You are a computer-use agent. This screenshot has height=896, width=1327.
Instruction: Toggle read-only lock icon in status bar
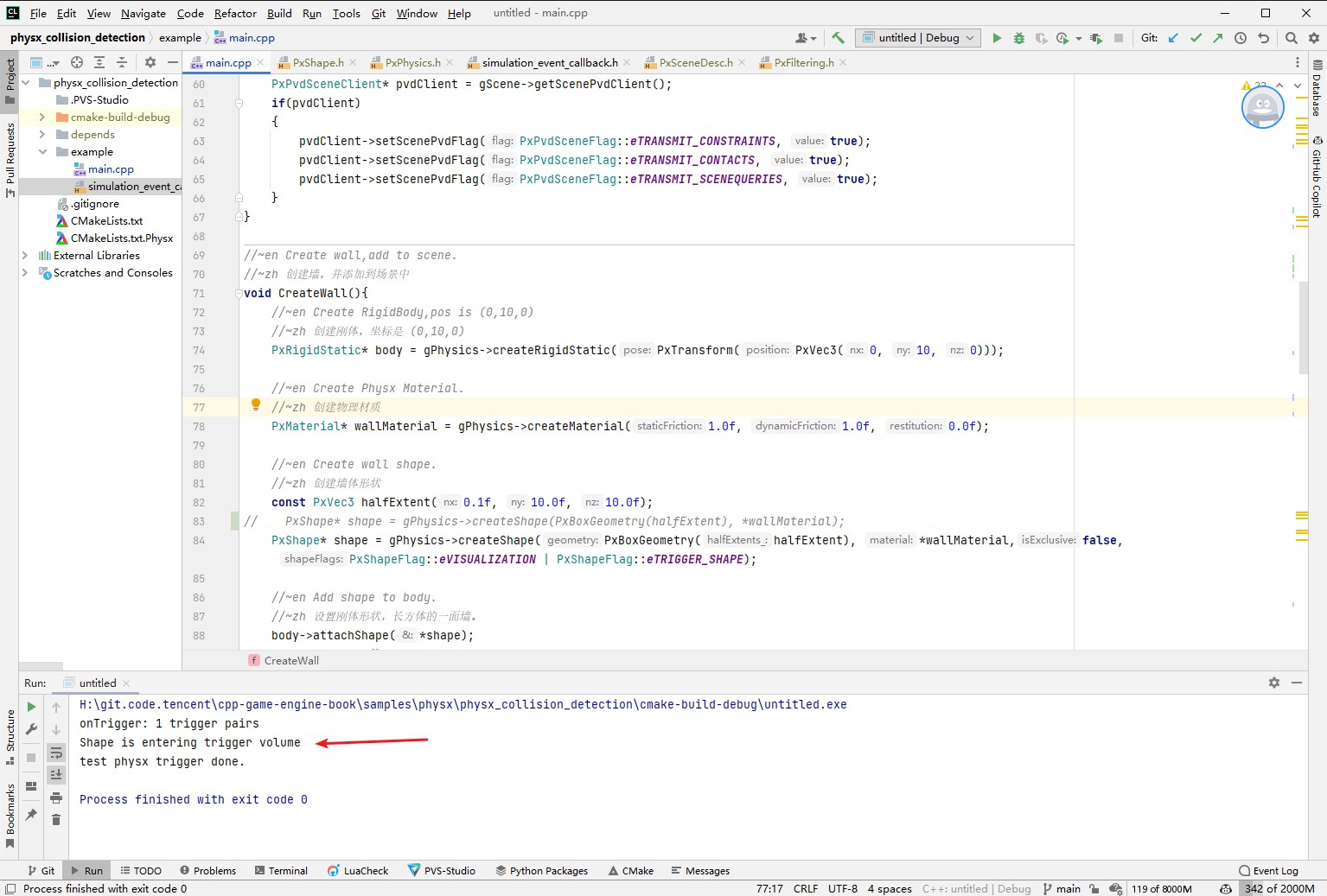1094,888
